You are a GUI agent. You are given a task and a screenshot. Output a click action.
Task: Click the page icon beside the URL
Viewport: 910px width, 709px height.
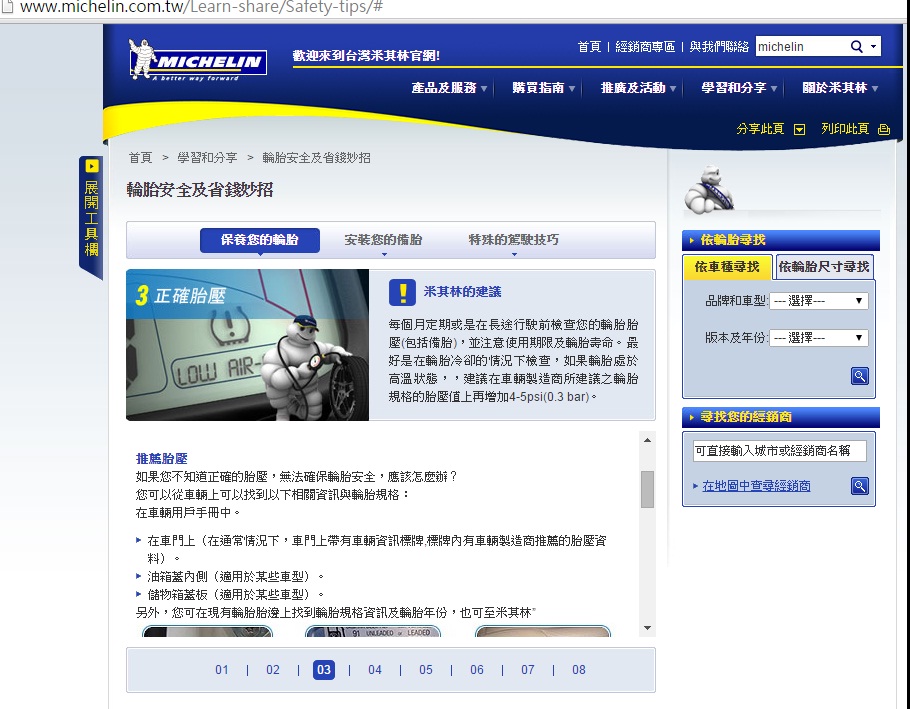[x=7, y=7]
